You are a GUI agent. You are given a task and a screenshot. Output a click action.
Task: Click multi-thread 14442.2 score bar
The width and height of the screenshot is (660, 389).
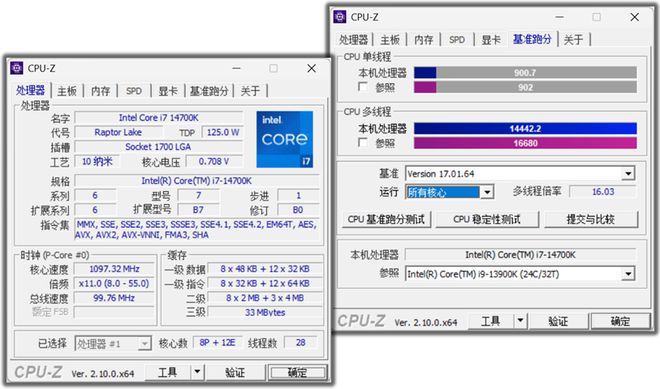[x=525, y=128]
